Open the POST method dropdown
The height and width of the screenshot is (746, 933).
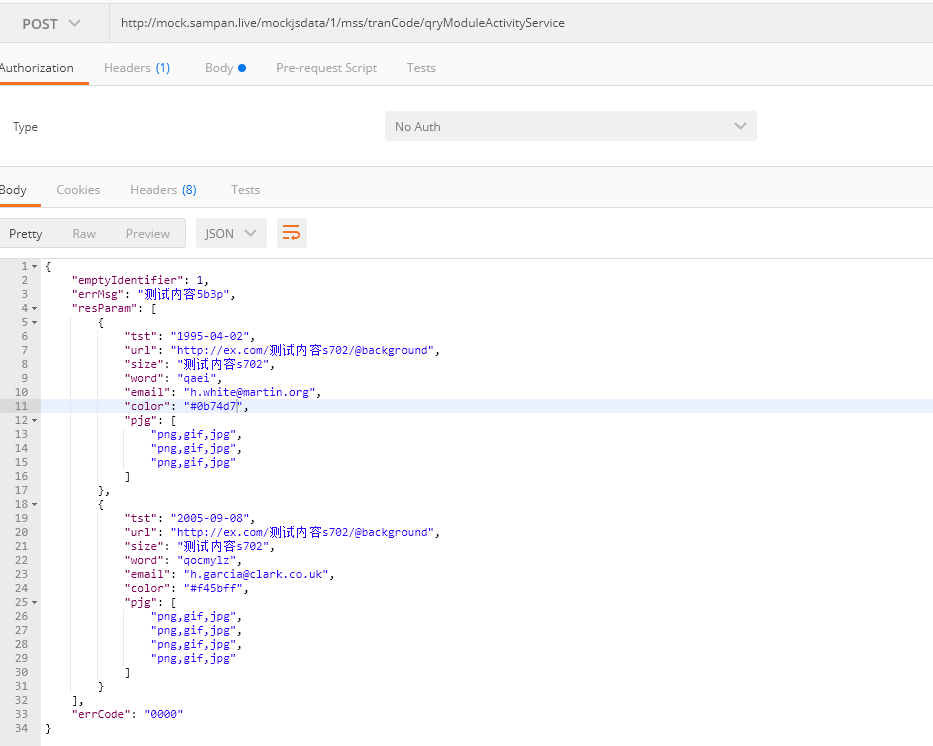coord(52,23)
